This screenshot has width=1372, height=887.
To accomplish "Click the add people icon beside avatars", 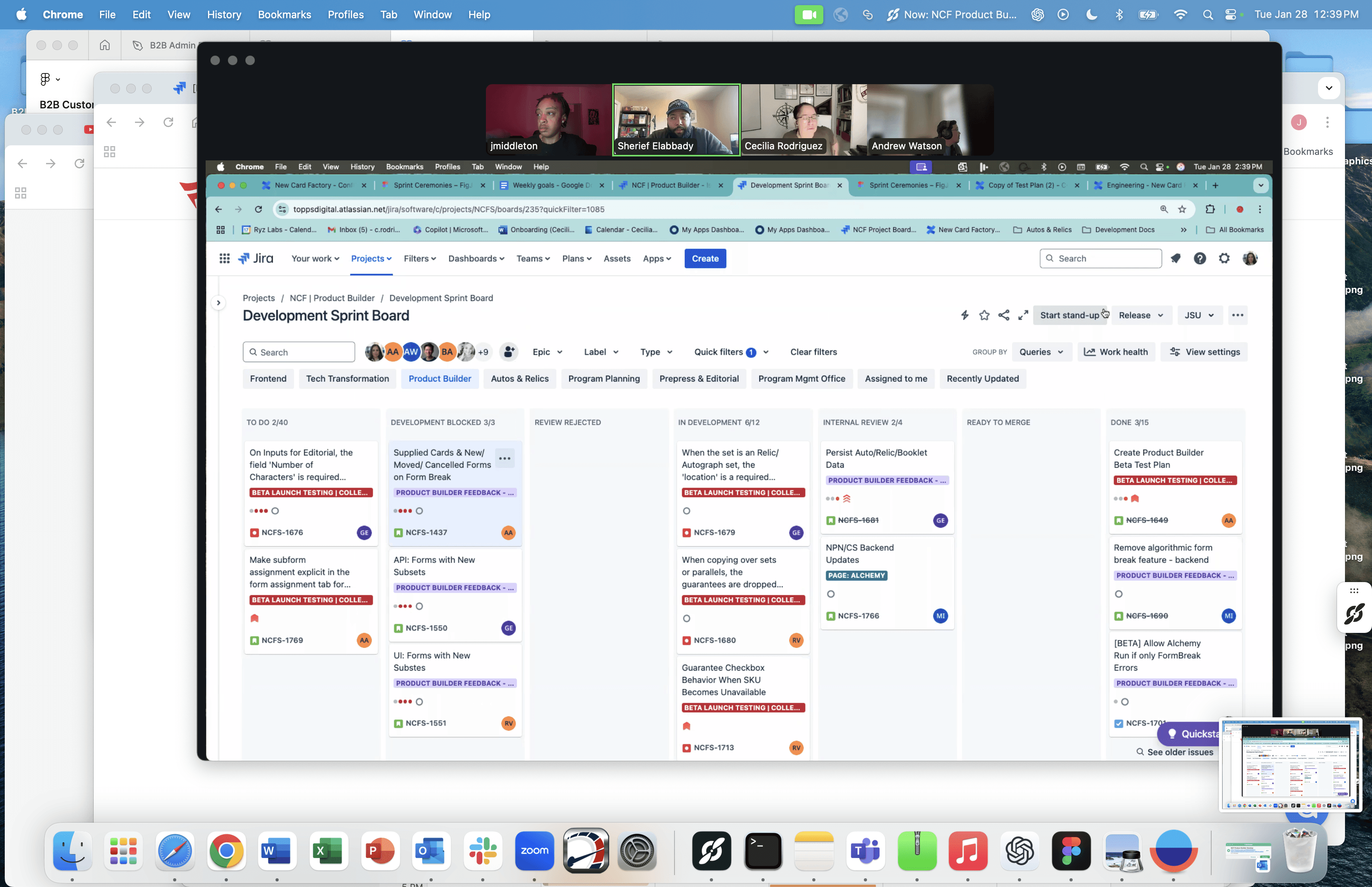I will point(509,352).
